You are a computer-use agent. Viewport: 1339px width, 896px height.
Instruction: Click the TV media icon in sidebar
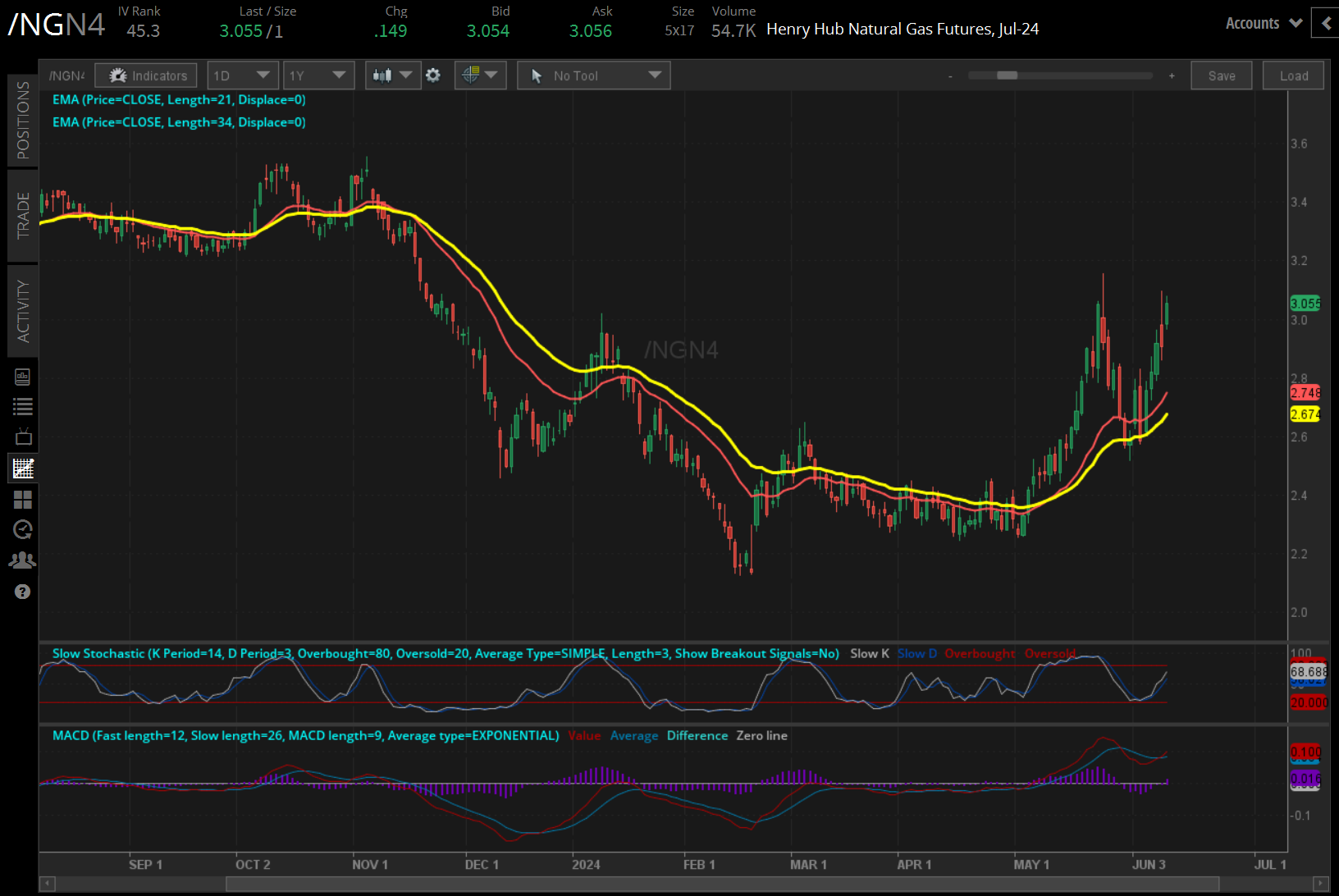point(23,437)
